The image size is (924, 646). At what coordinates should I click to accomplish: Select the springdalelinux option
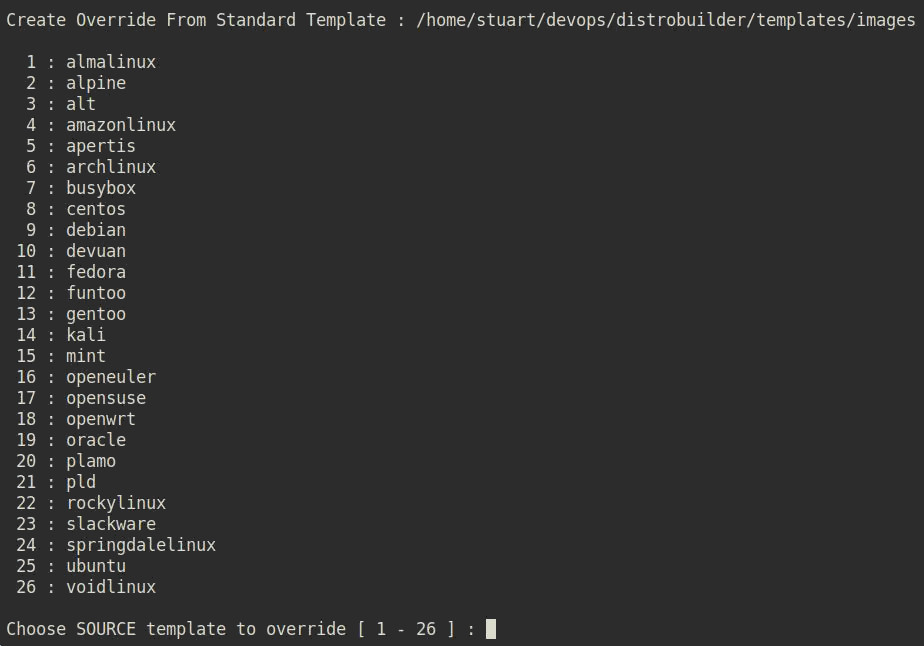tap(141, 545)
